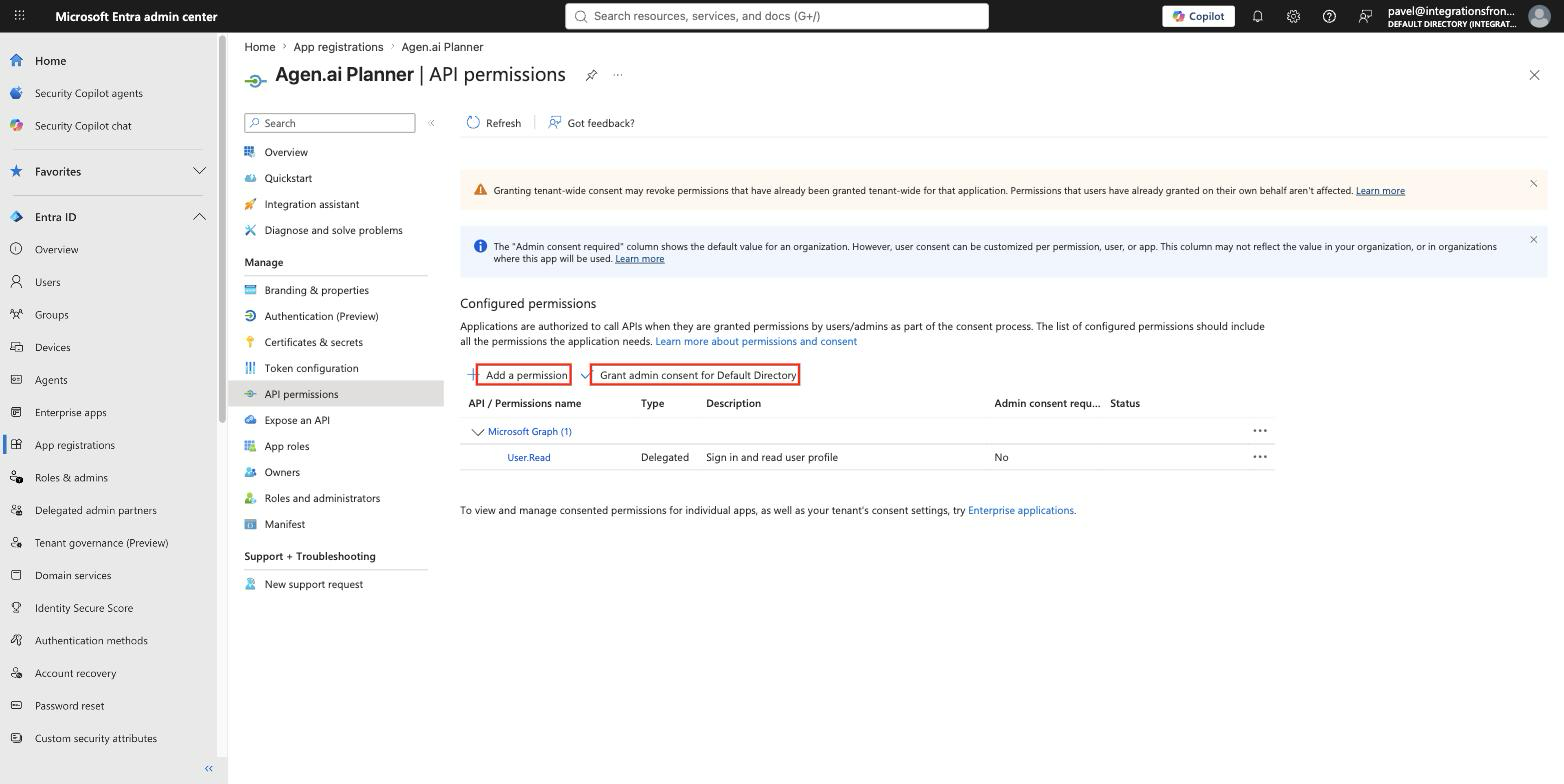Open Account recovery
Image resolution: width=1564 pixels, height=784 pixels.
pyautogui.click(x=75, y=673)
